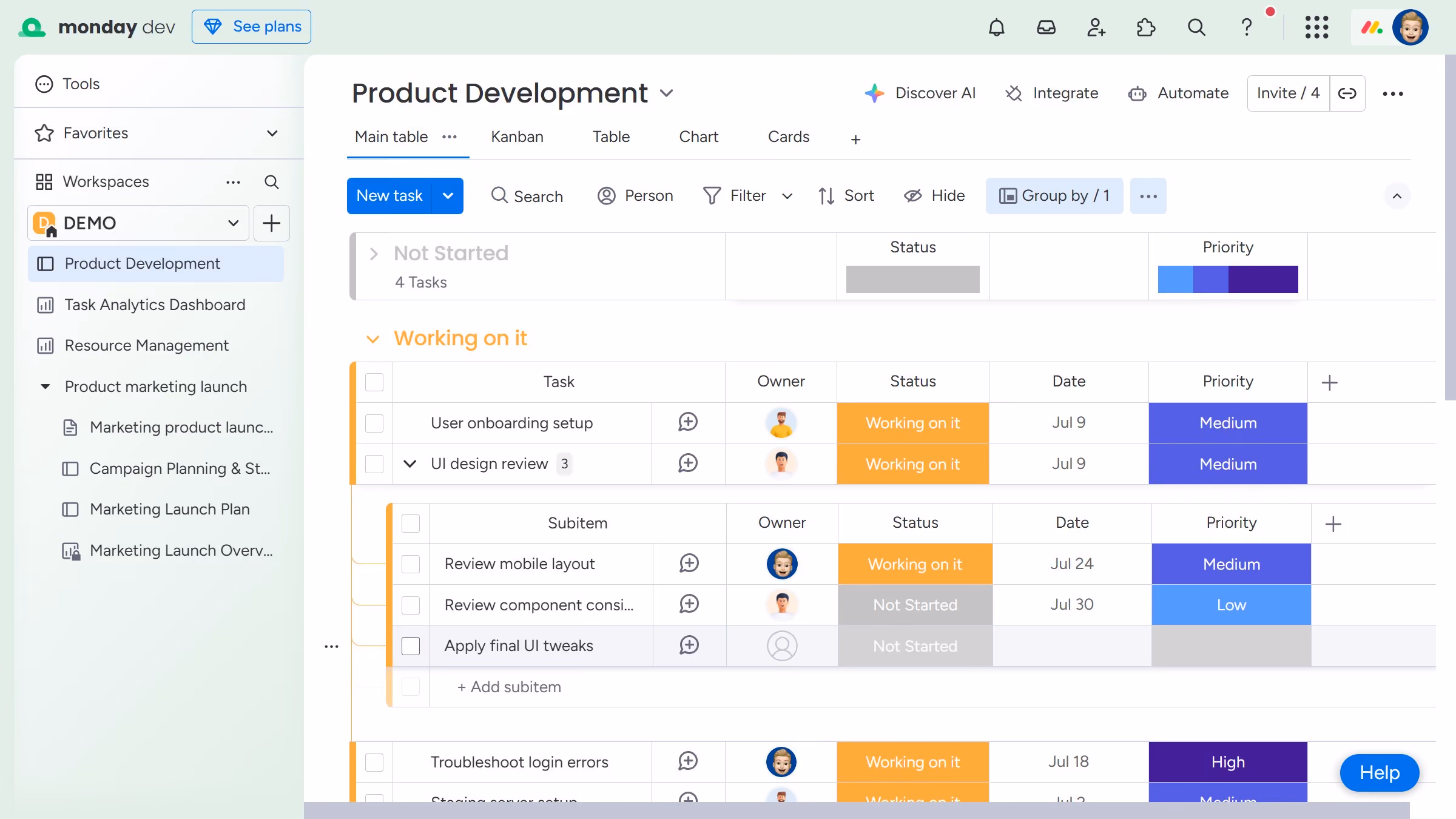The width and height of the screenshot is (1456, 819).
Task: Open New task dropdown arrow
Action: click(448, 196)
